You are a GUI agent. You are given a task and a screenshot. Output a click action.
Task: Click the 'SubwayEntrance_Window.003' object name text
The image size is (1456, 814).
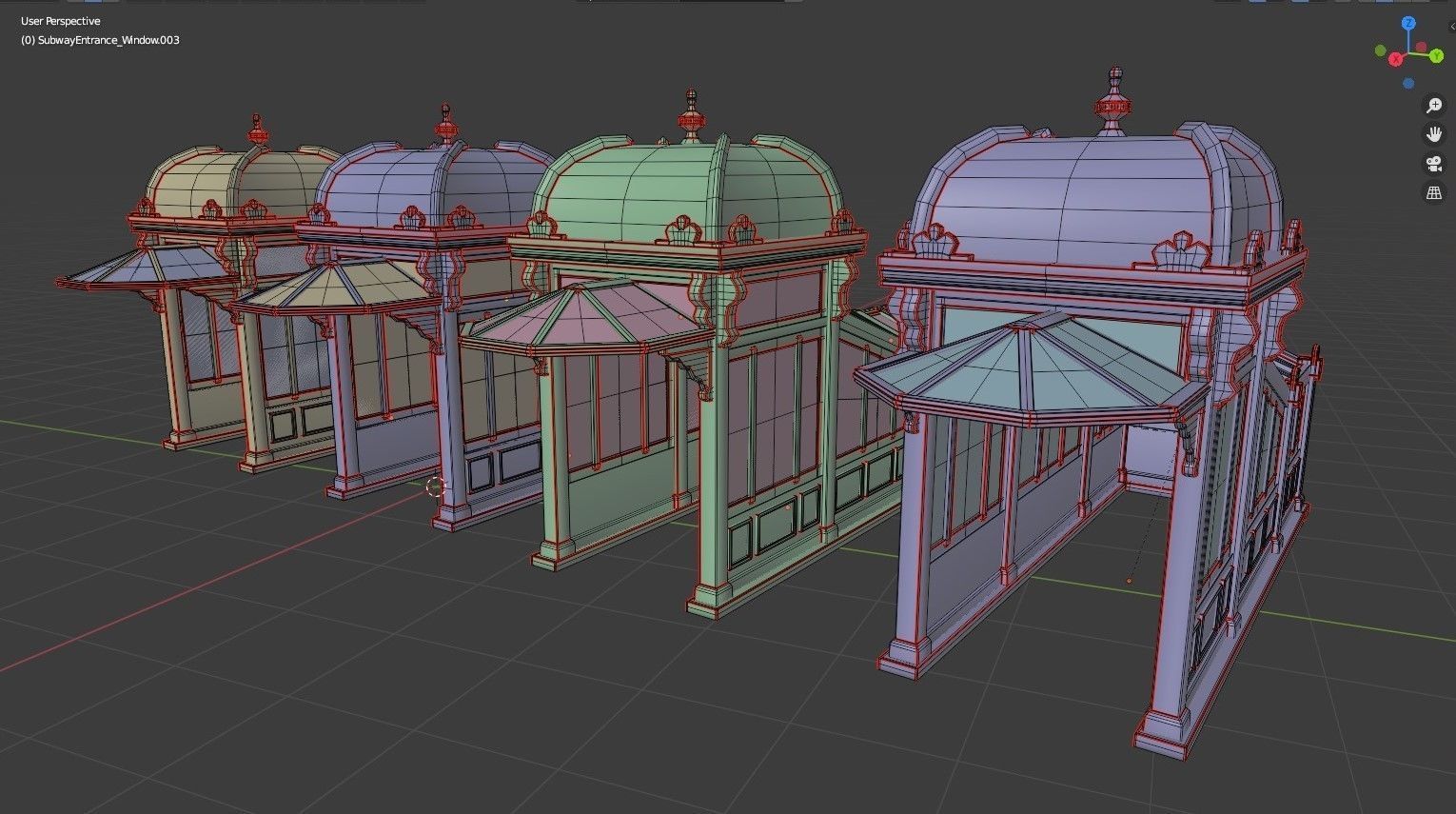(x=108, y=40)
